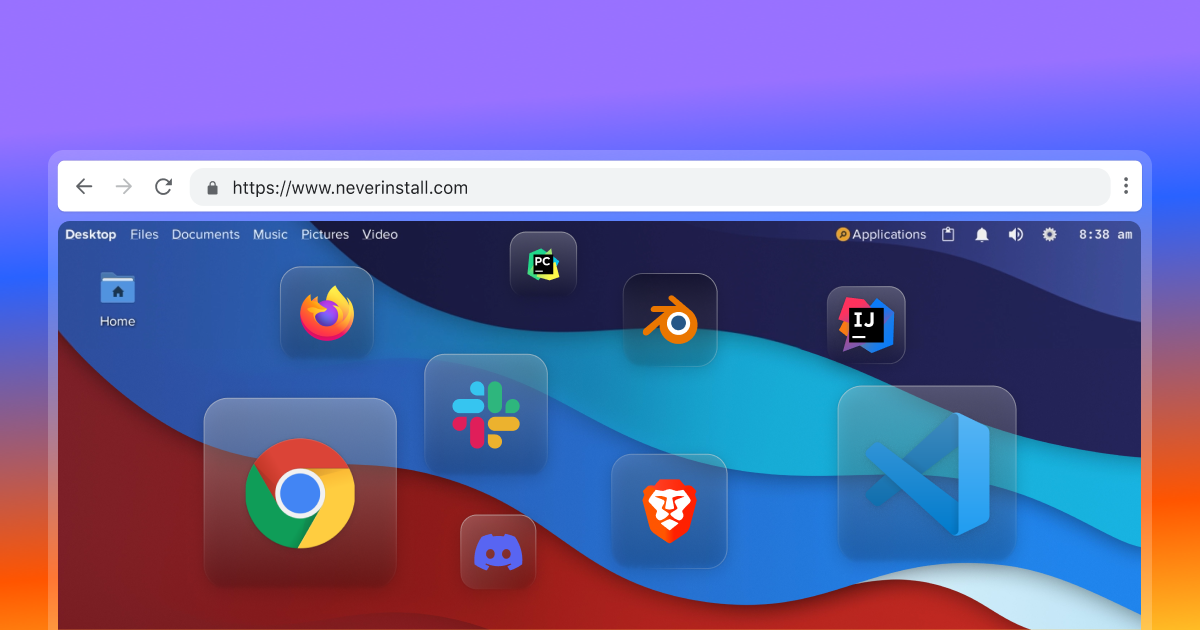Open the Brave browser icon

(669, 511)
